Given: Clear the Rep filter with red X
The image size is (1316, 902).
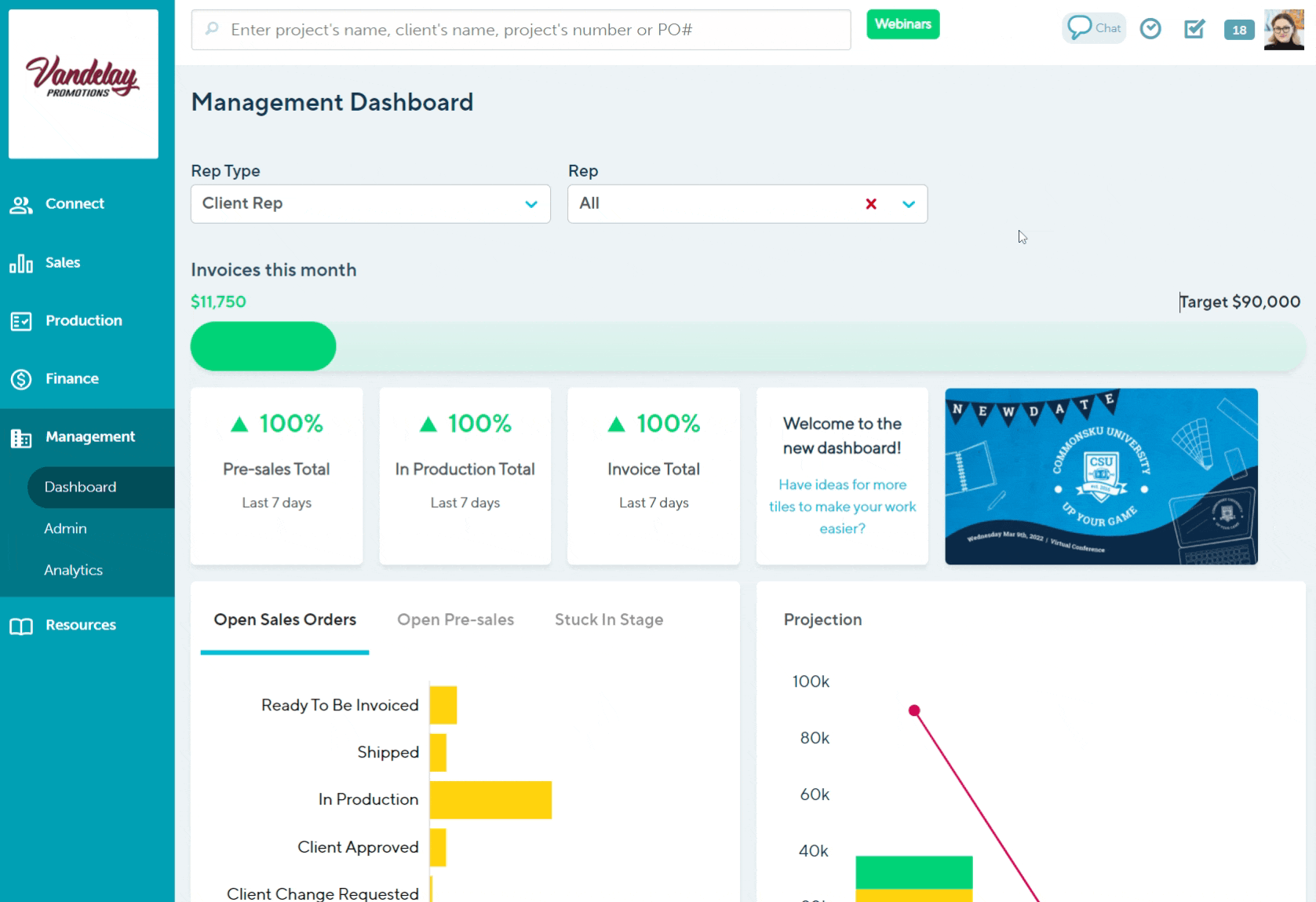Looking at the screenshot, I should [870, 204].
